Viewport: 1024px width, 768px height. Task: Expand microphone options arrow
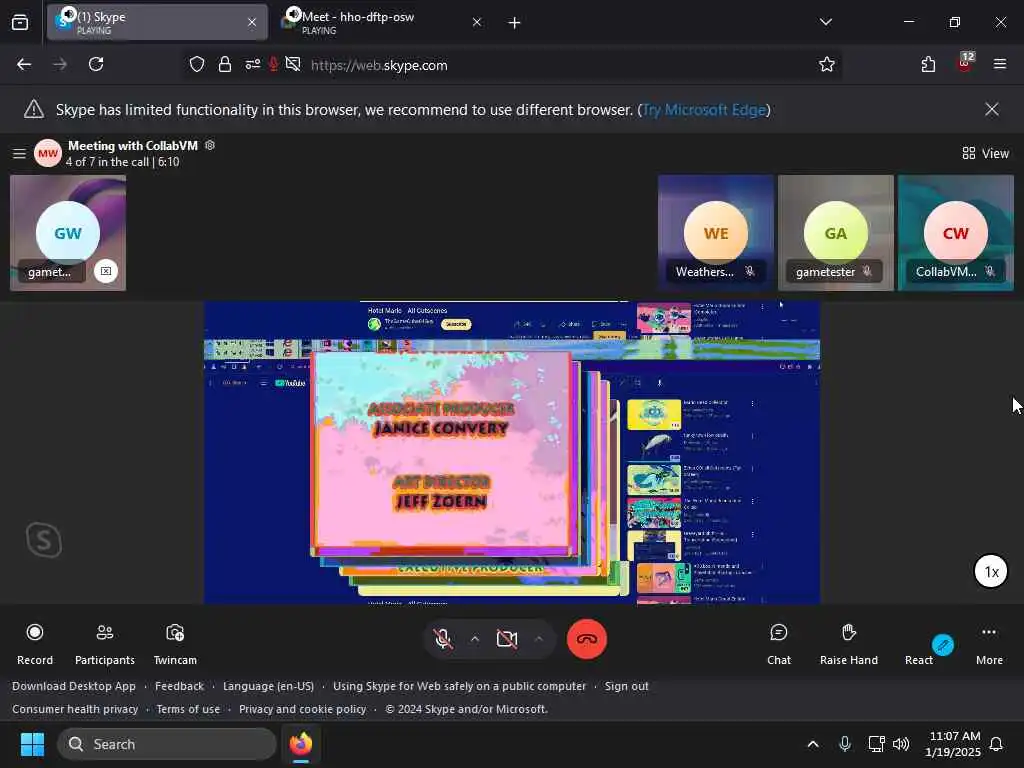pyautogui.click(x=475, y=639)
